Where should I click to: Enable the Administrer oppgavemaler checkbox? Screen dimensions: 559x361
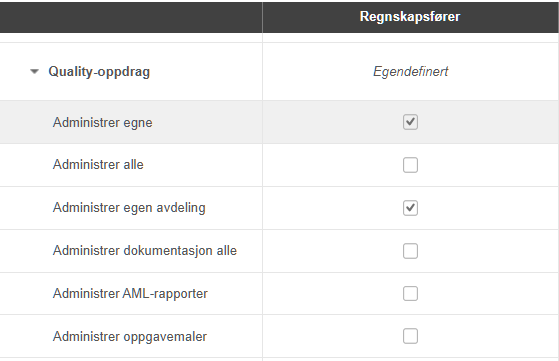tap(410, 336)
